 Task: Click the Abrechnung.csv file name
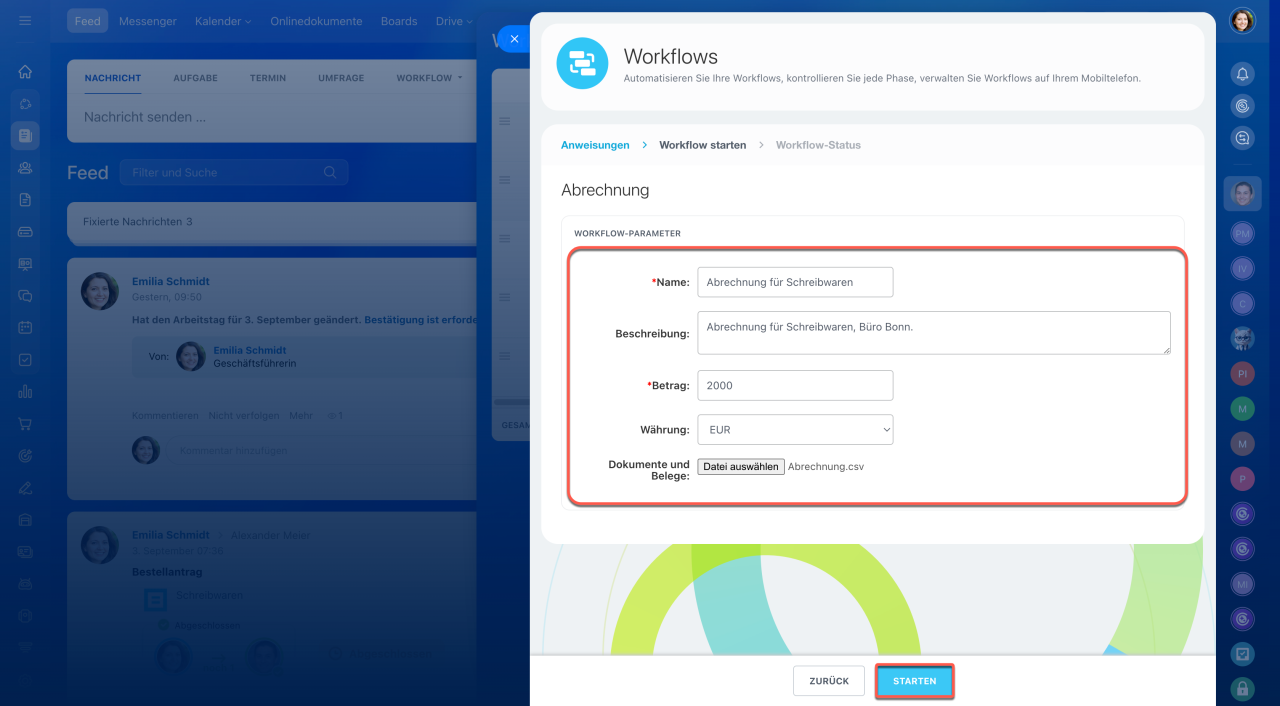[x=826, y=466]
